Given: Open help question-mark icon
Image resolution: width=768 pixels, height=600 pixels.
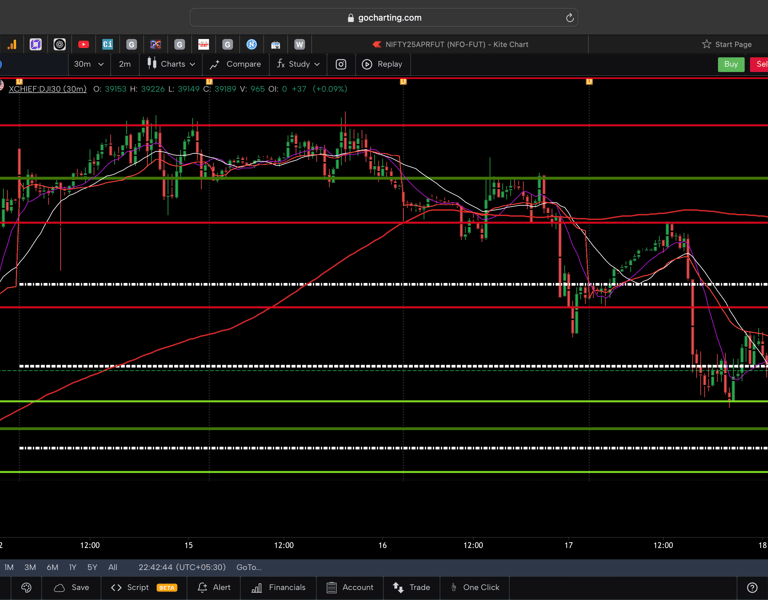Looking at the screenshot, I should pyautogui.click(x=752, y=587).
